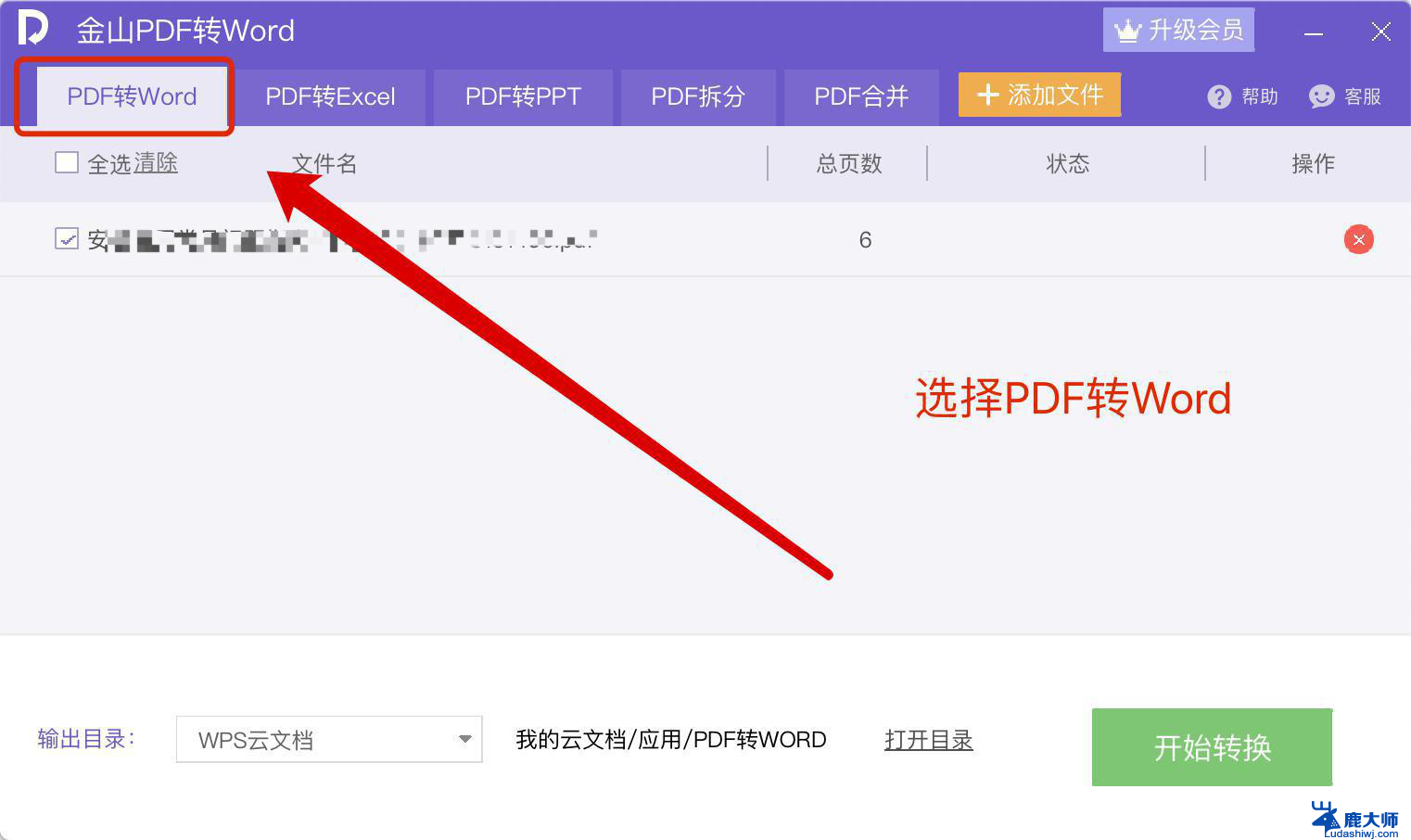
Task: Open the 输出目录 WPS云文档 dropdown
Action: tap(329, 739)
